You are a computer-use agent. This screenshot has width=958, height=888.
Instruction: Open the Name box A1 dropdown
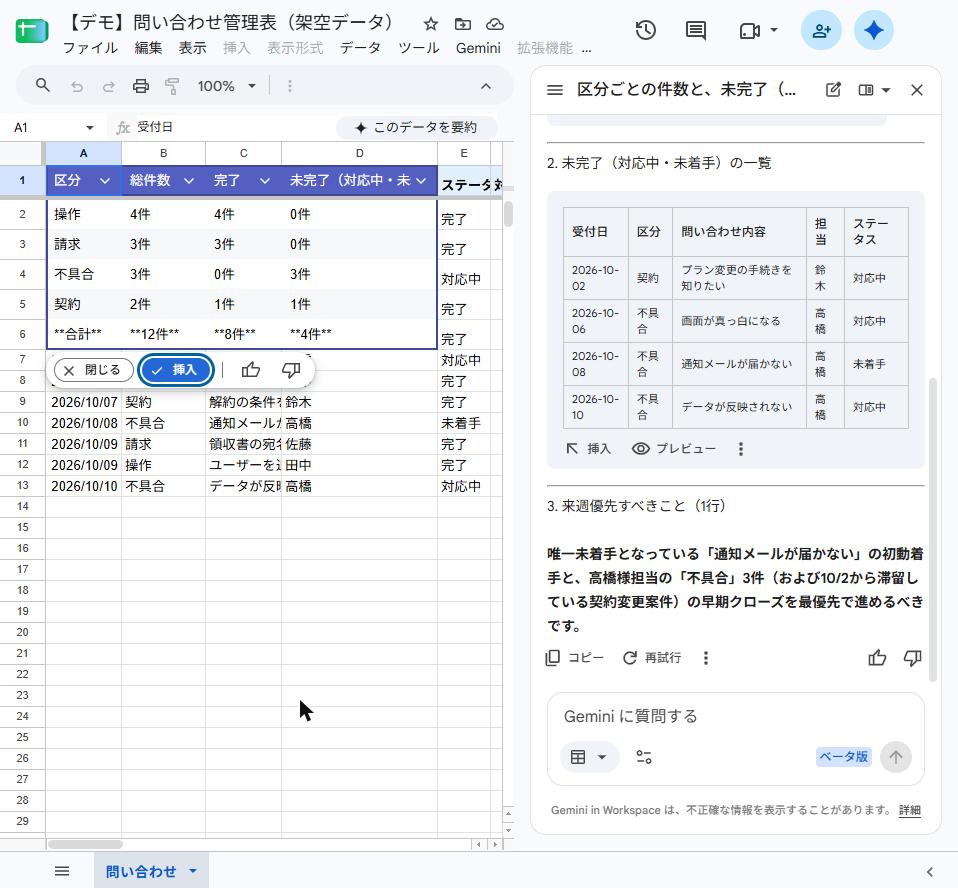click(x=90, y=128)
